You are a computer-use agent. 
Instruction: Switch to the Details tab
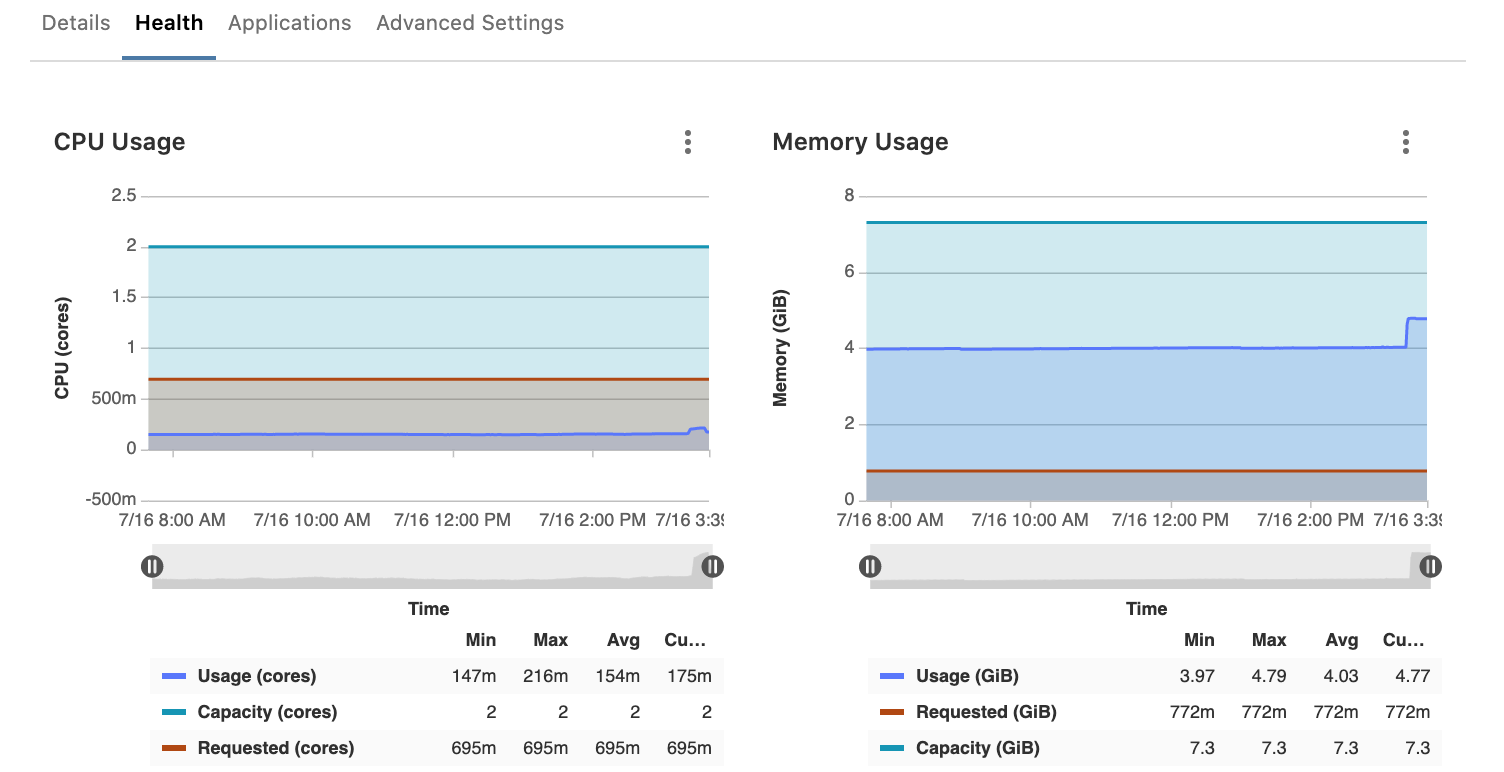(x=76, y=23)
